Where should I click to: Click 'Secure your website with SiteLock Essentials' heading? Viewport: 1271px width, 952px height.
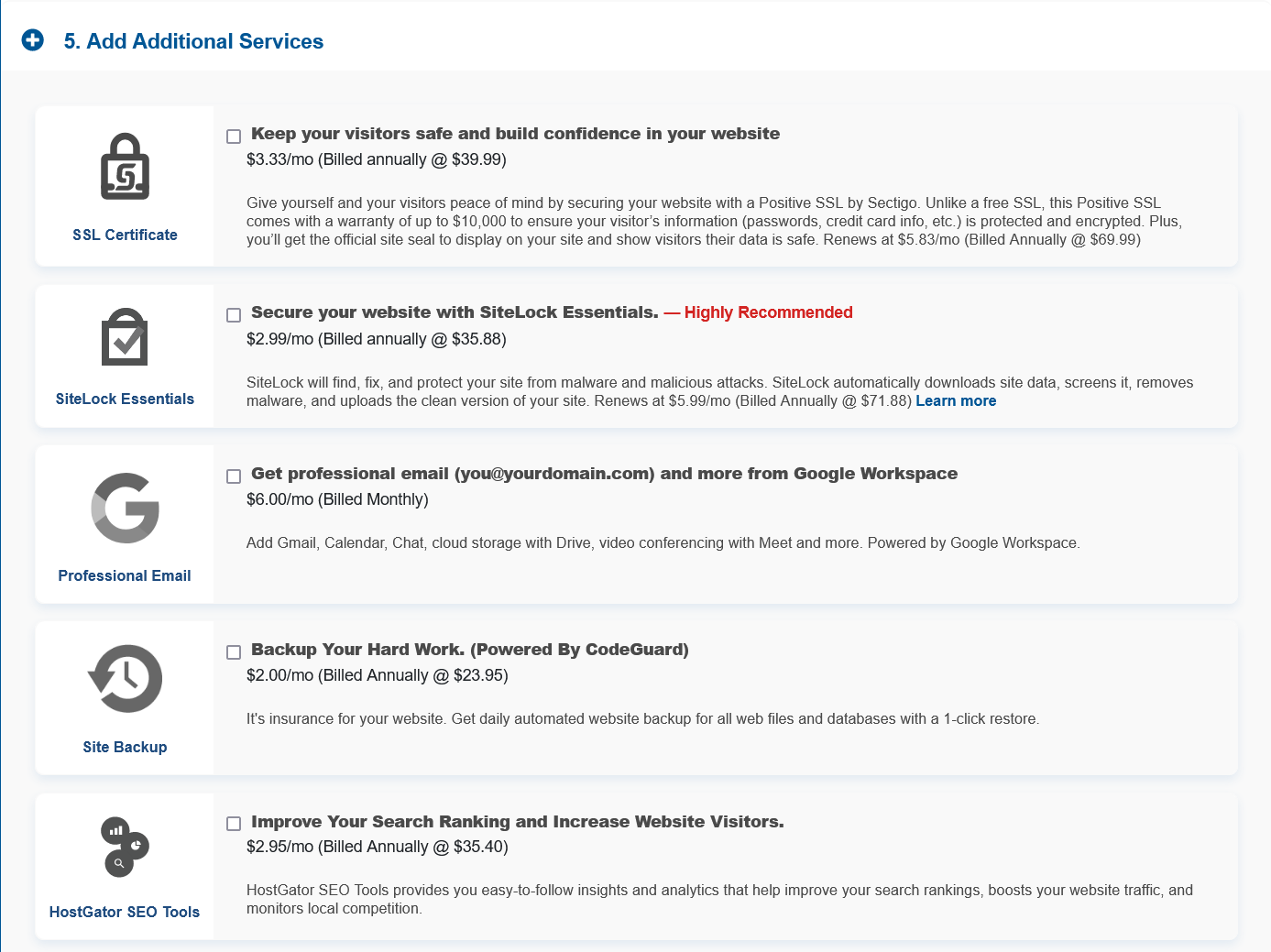455,312
